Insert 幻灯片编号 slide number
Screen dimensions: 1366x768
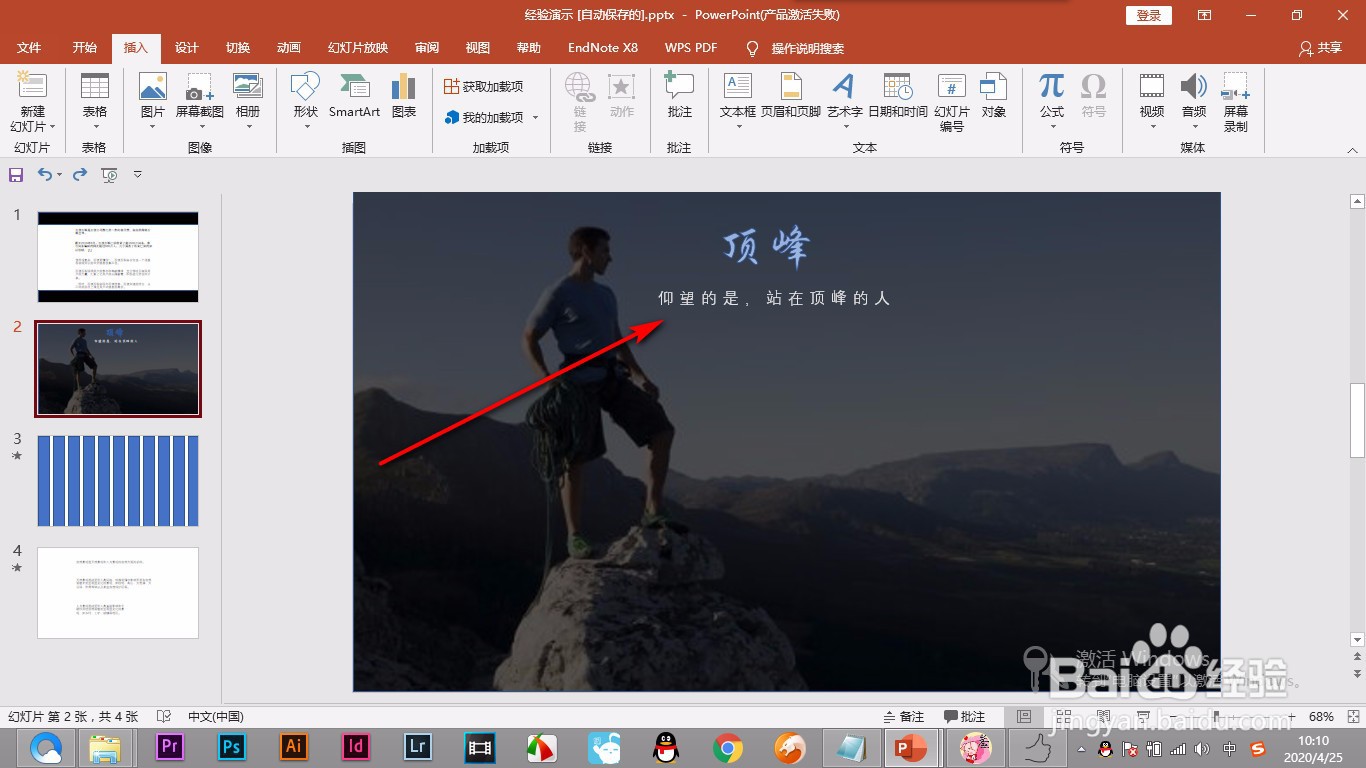[952, 103]
